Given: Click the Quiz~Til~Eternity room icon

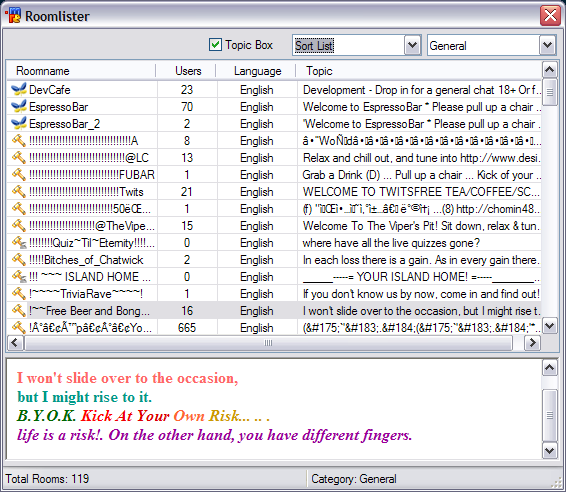Looking at the screenshot, I should 19,243.
